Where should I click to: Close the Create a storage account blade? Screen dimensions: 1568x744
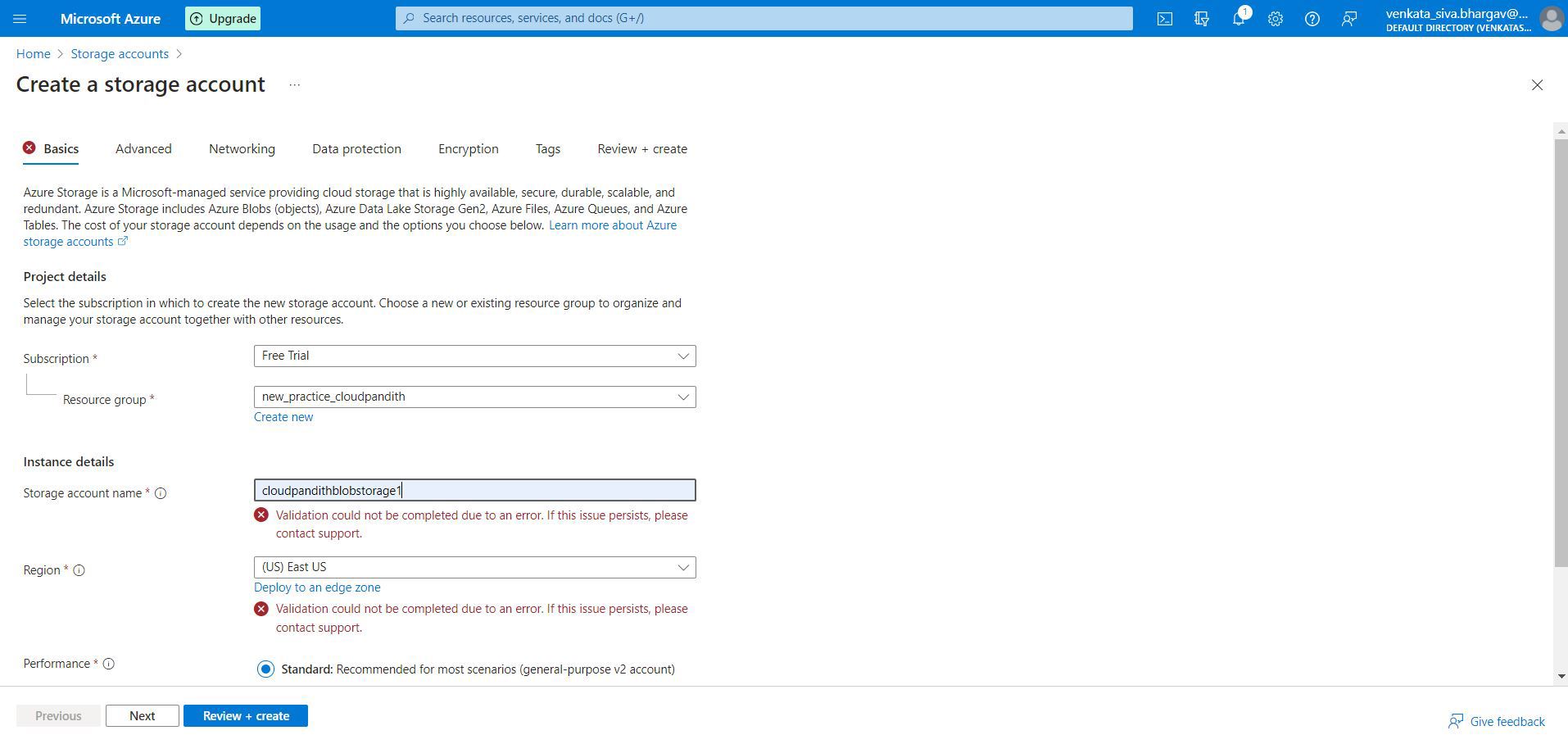[1537, 85]
